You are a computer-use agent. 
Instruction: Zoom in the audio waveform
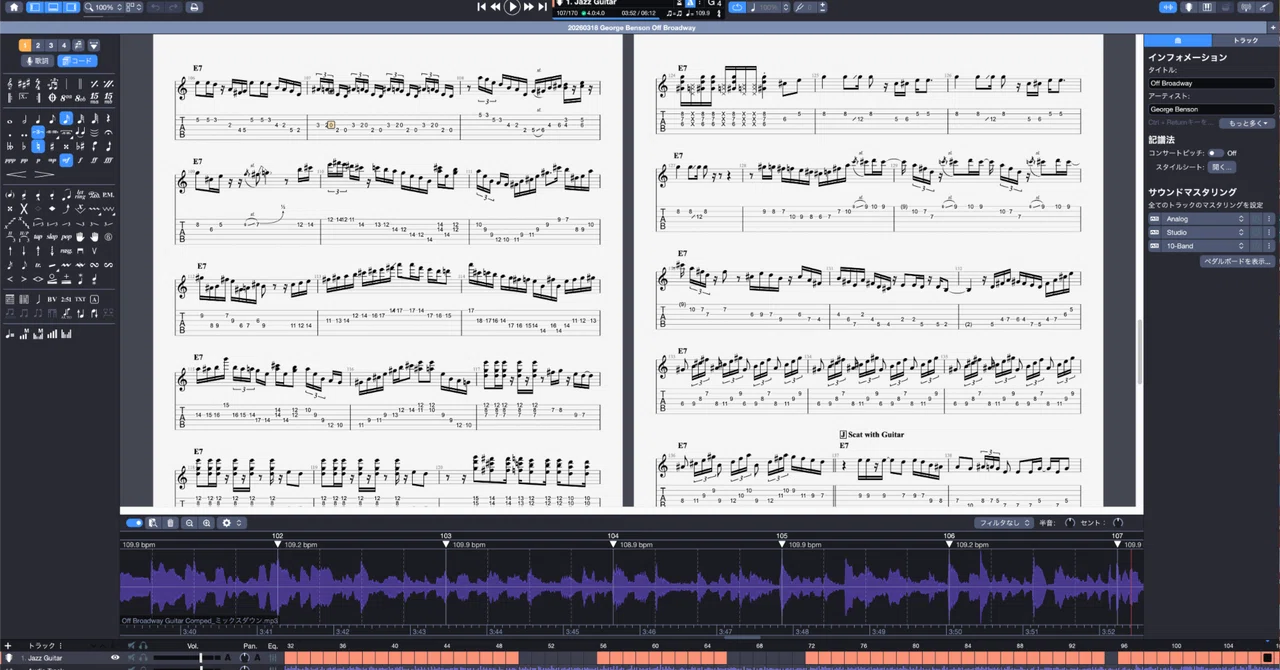click(207, 523)
